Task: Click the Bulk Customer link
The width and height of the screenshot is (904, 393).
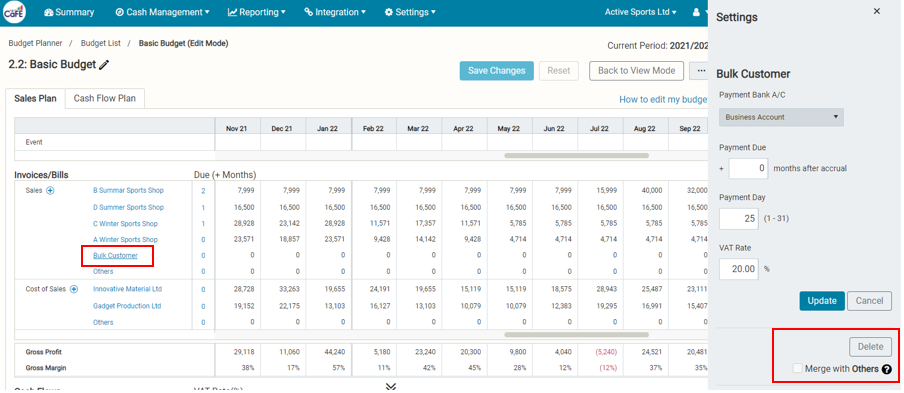Action: 115,255
